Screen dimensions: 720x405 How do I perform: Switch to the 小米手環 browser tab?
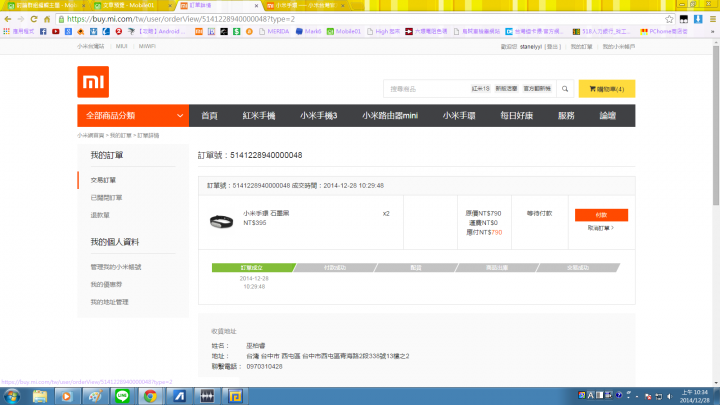pos(305,6)
